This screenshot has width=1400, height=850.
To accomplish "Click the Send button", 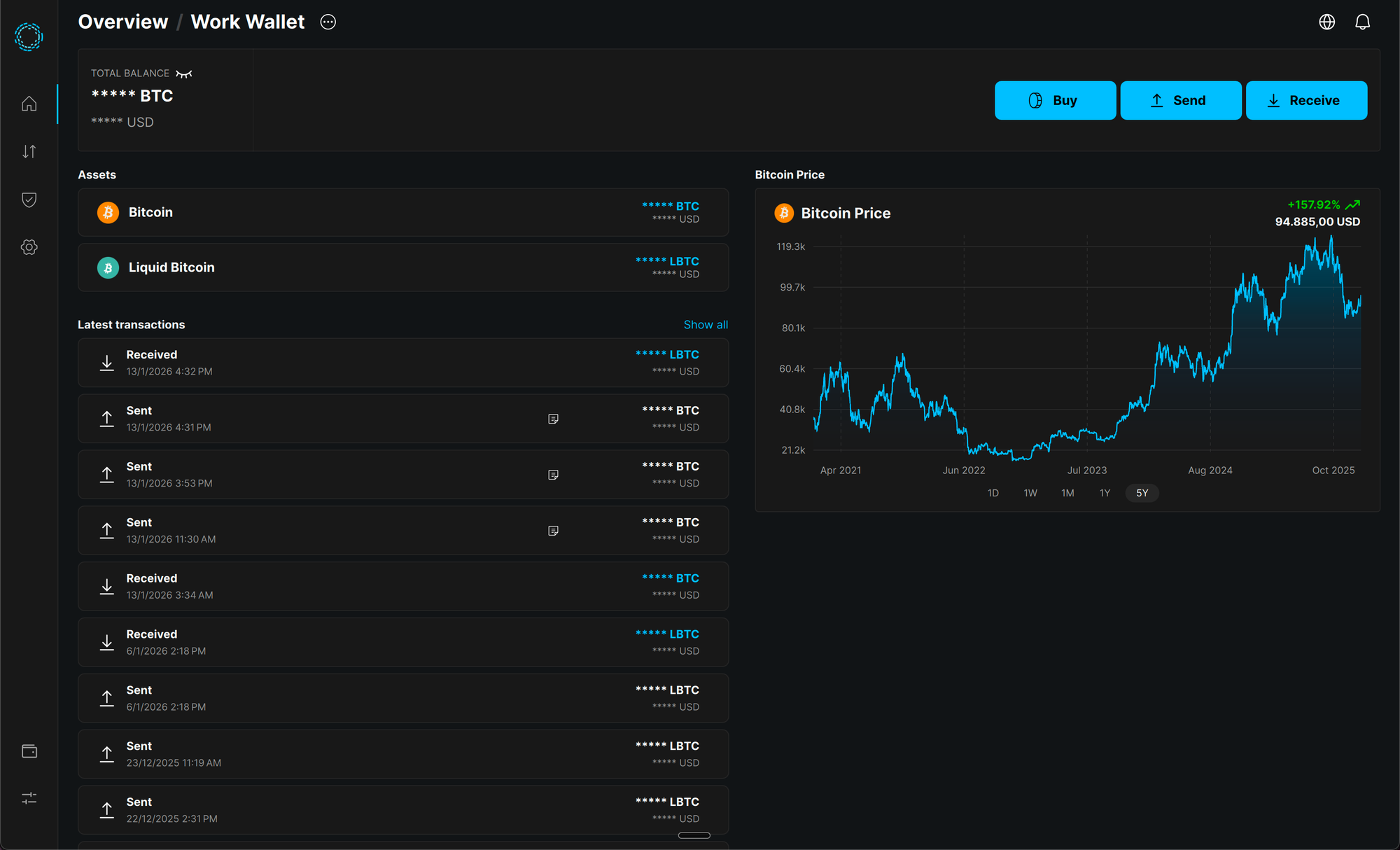I will pyautogui.click(x=1180, y=100).
